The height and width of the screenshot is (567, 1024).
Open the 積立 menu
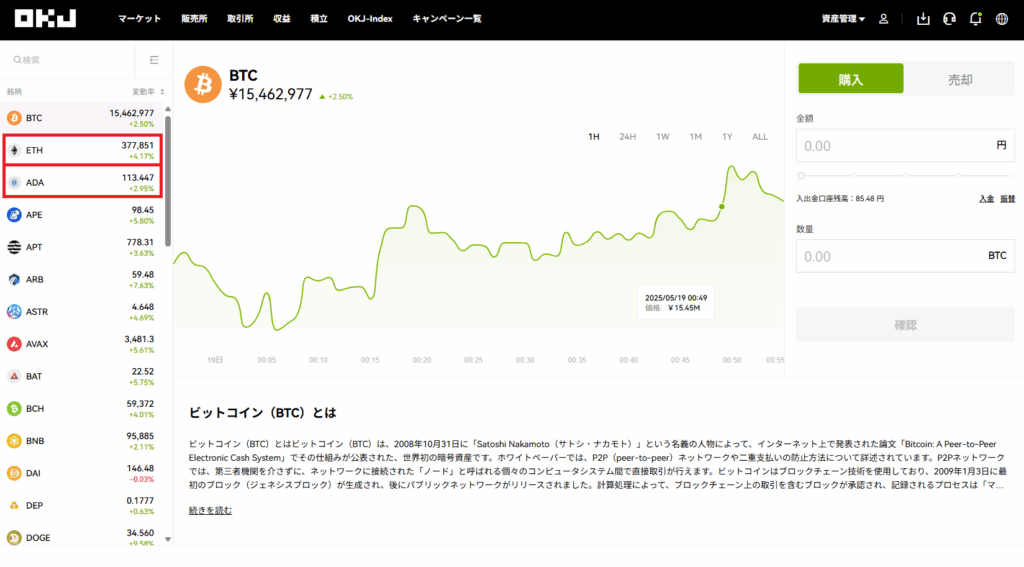coord(319,19)
